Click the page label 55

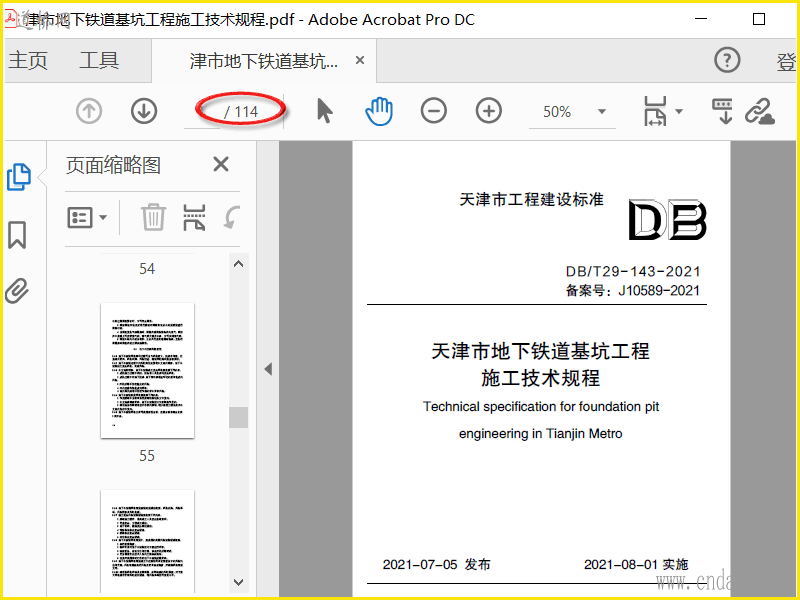(147, 456)
